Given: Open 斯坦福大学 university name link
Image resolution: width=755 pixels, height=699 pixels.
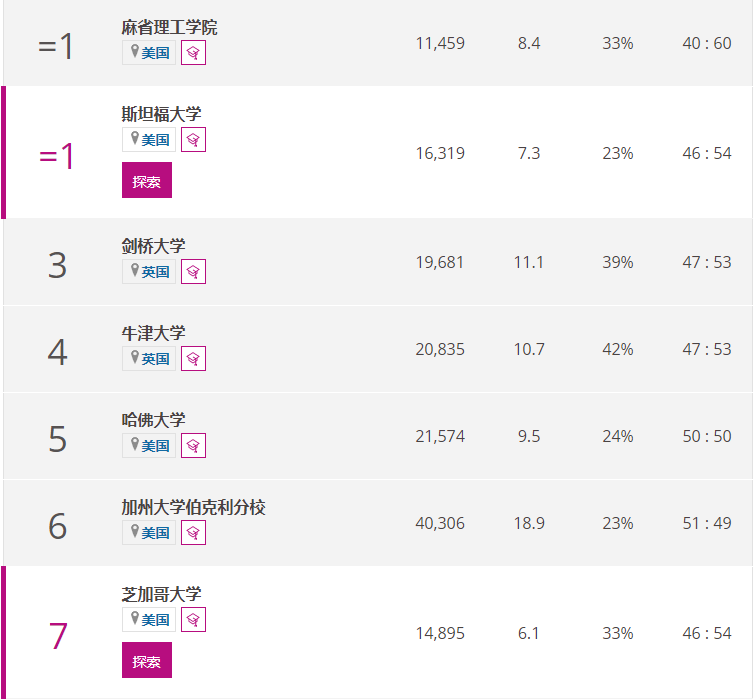Looking at the screenshot, I should [161, 114].
